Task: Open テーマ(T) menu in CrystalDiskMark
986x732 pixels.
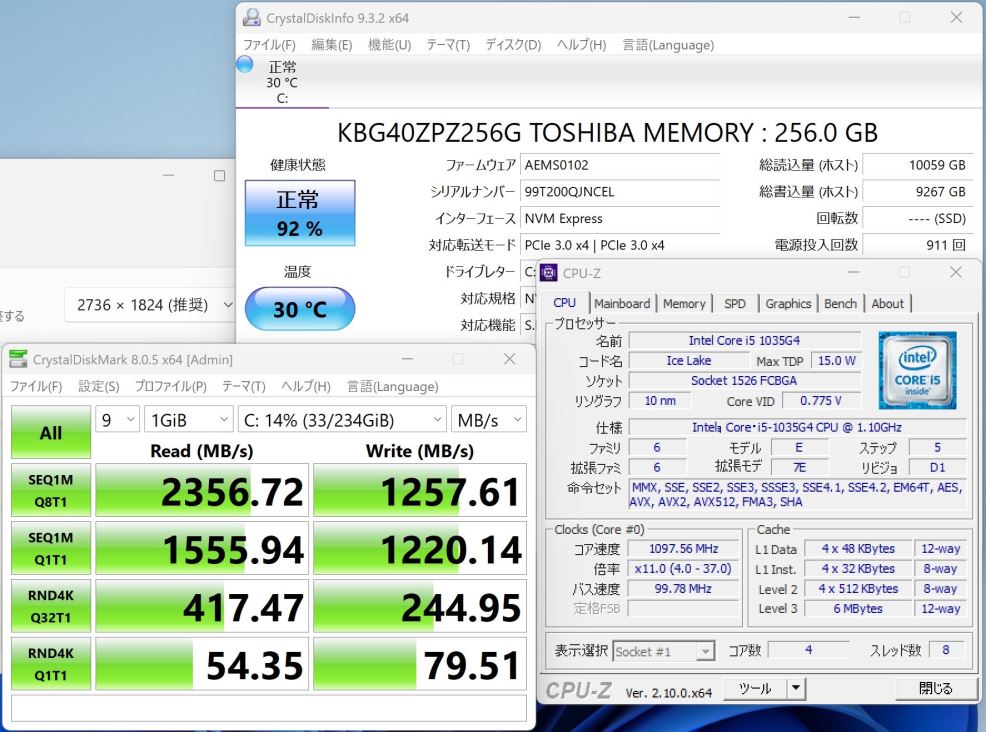Action: (243, 386)
